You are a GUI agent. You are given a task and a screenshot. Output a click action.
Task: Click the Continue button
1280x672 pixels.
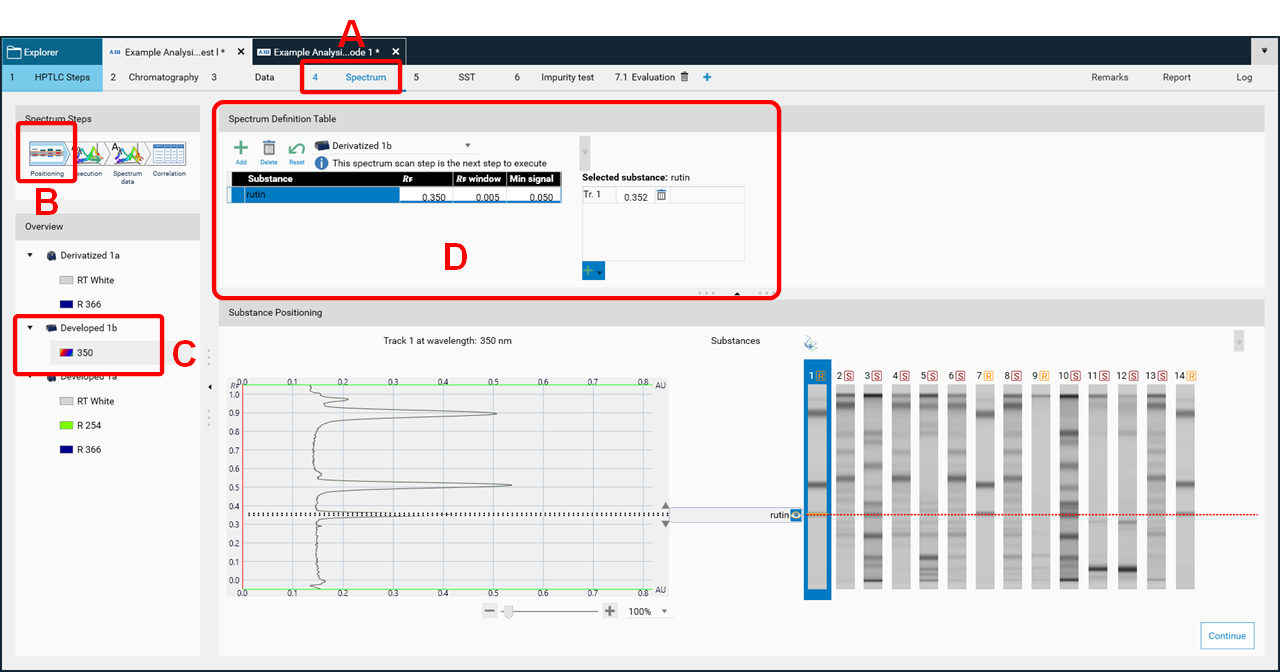click(x=1226, y=636)
